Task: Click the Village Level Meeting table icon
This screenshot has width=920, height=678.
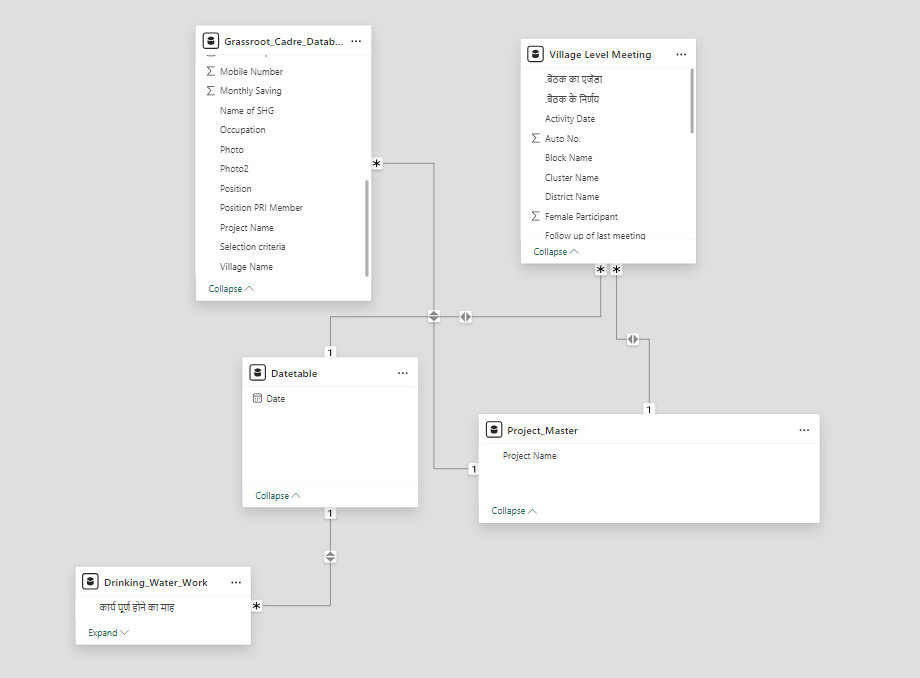Action: (535, 54)
